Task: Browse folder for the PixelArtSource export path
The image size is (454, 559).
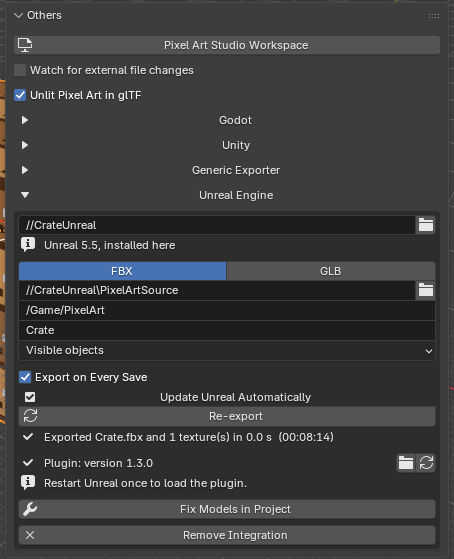Action: pyautogui.click(x=425, y=290)
